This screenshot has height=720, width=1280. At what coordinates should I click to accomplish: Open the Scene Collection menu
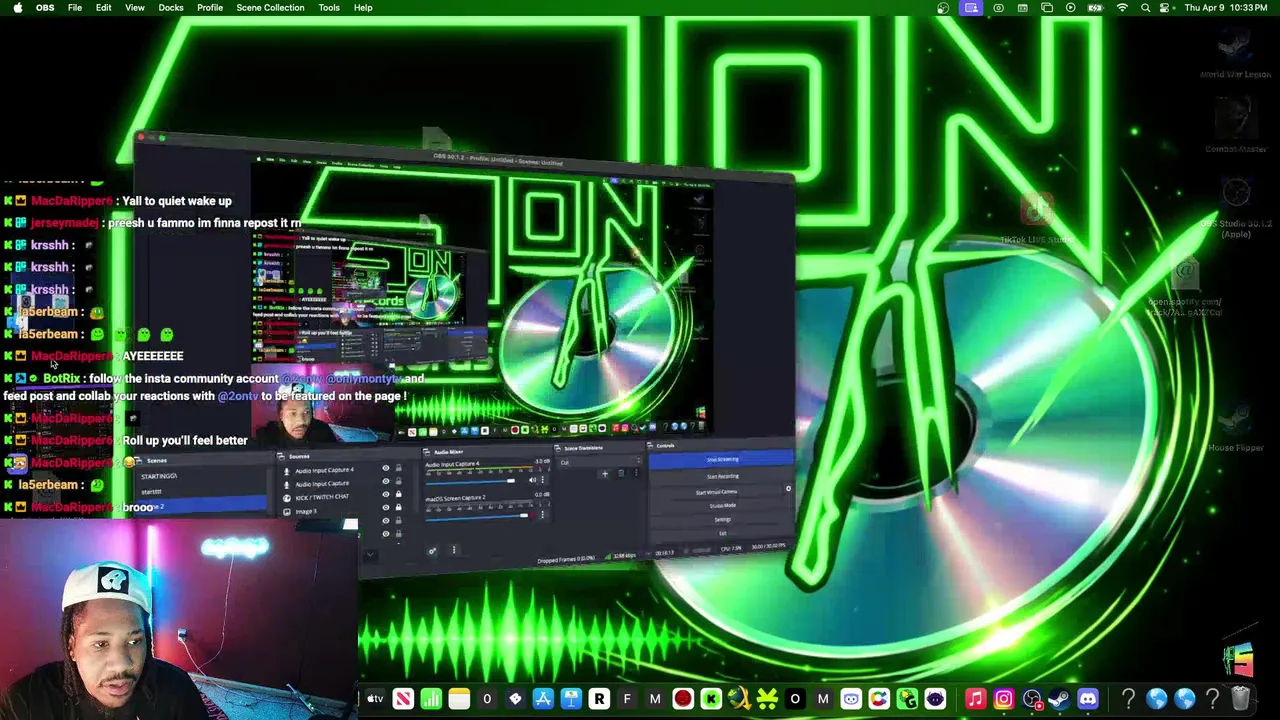point(270,8)
